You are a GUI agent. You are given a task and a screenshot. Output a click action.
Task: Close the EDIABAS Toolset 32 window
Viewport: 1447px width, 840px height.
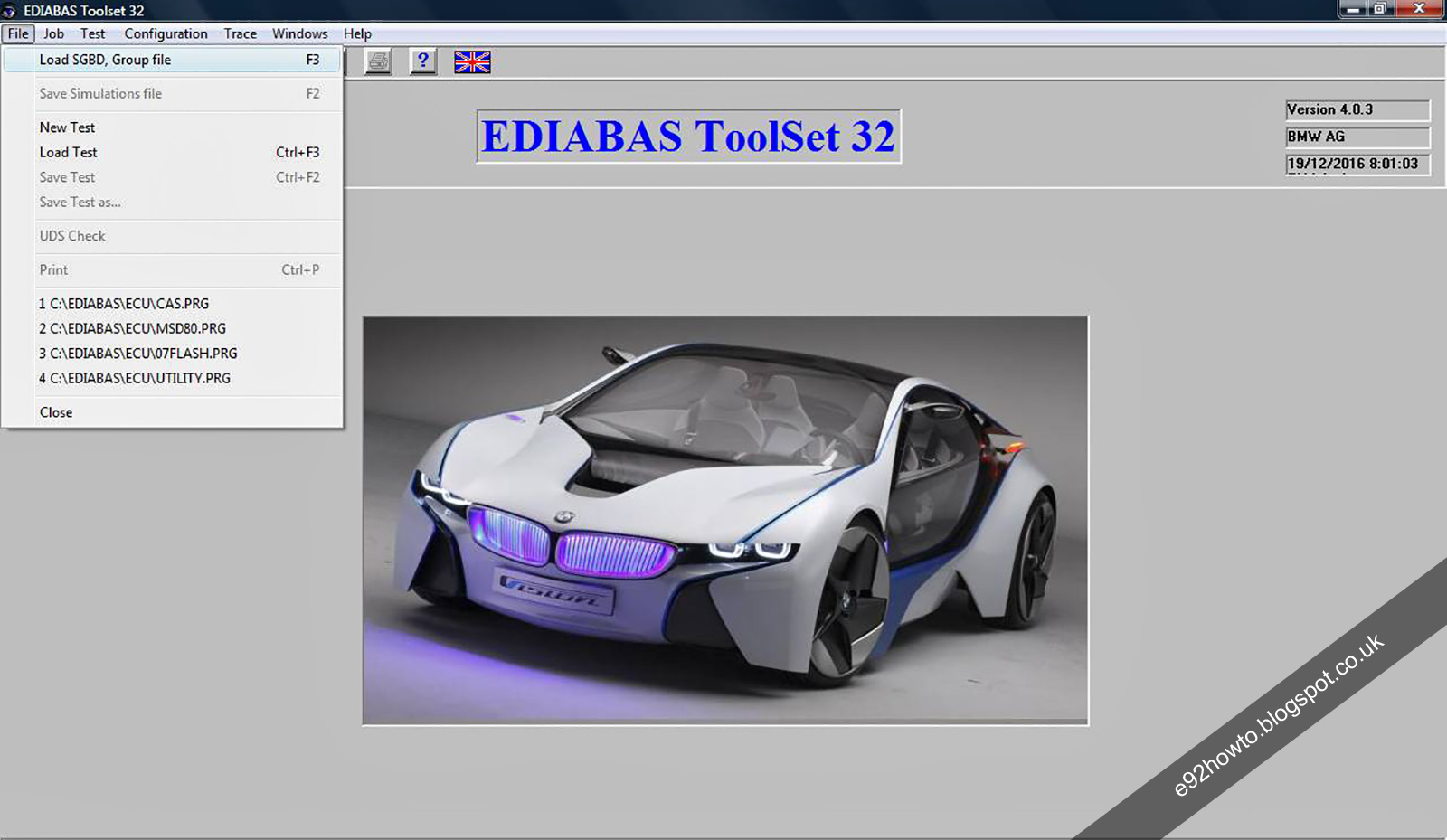point(1419,9)
